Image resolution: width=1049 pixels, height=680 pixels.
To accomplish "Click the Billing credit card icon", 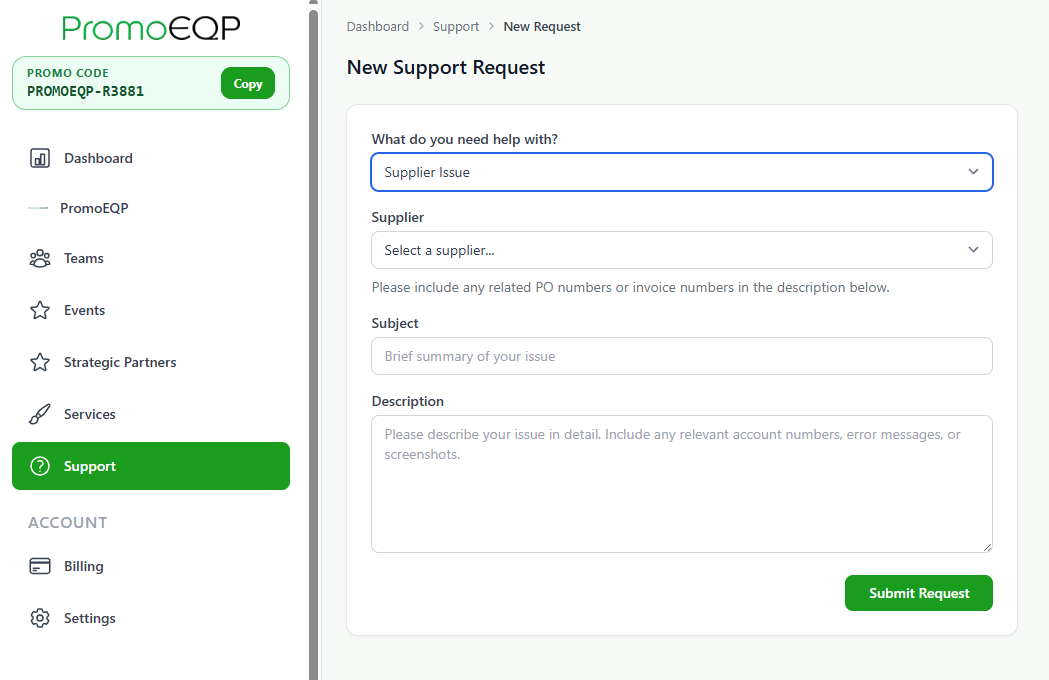I will point(39,566).
